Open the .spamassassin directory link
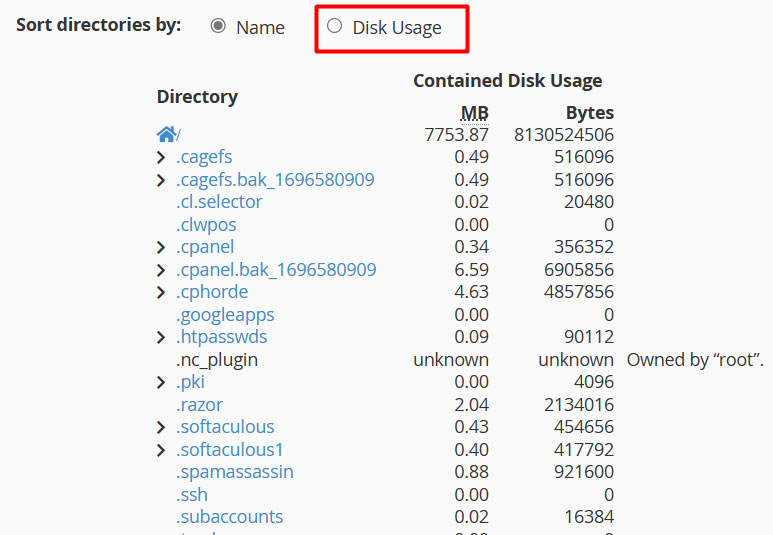This screenshot has width=773, height=535. (235, 472)
